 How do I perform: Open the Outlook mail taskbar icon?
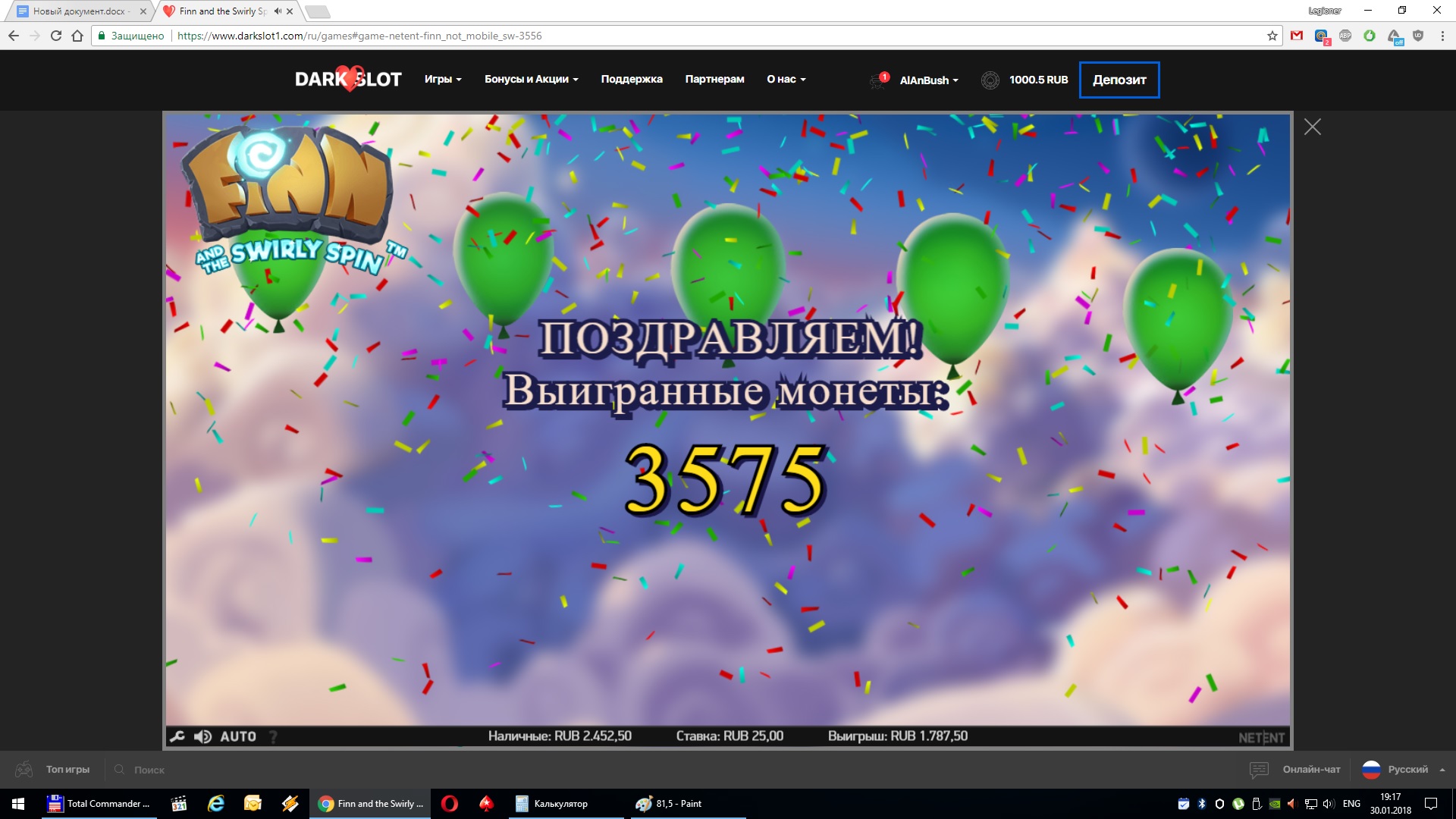point(253,804)
